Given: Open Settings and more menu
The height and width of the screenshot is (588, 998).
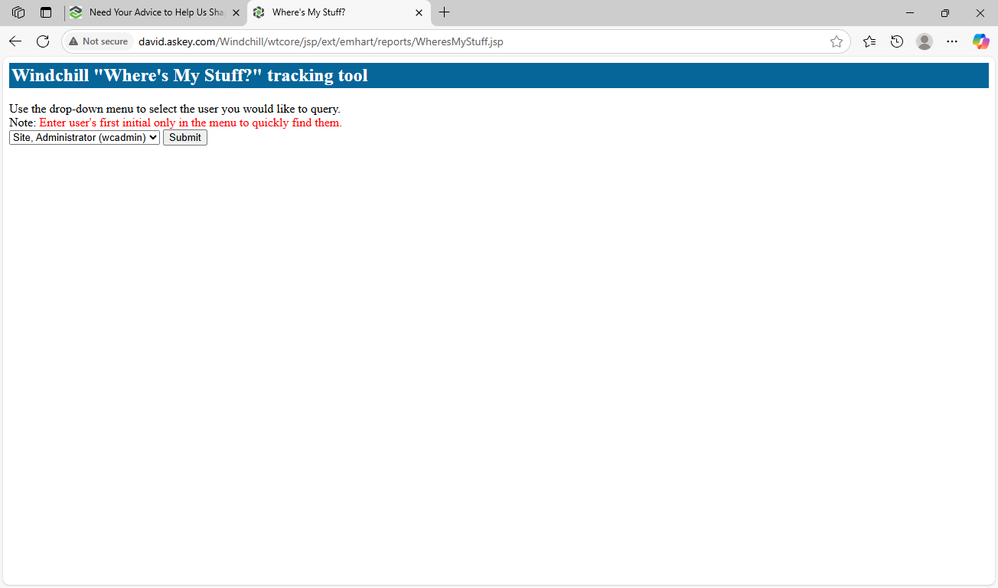Looking at the screenshot, I should tap(952, 41).
